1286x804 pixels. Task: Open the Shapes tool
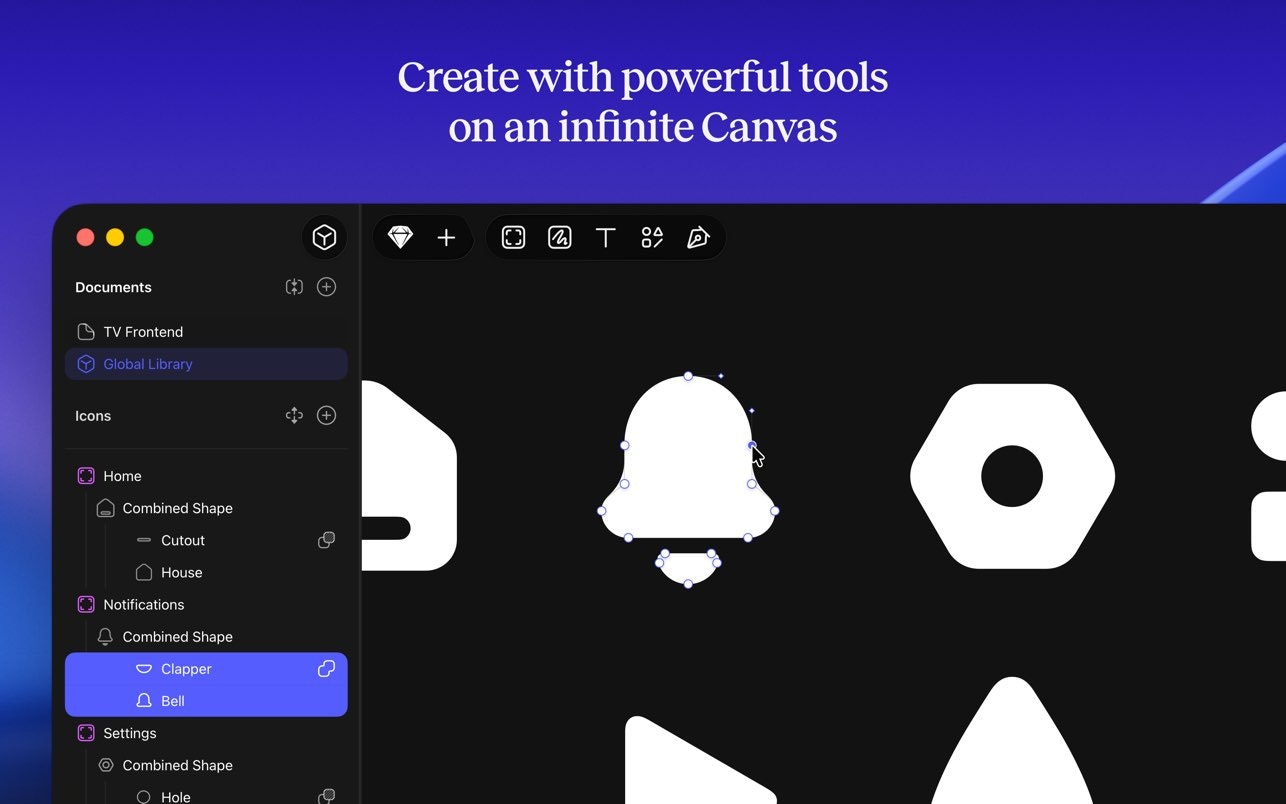tap(651, 237)
